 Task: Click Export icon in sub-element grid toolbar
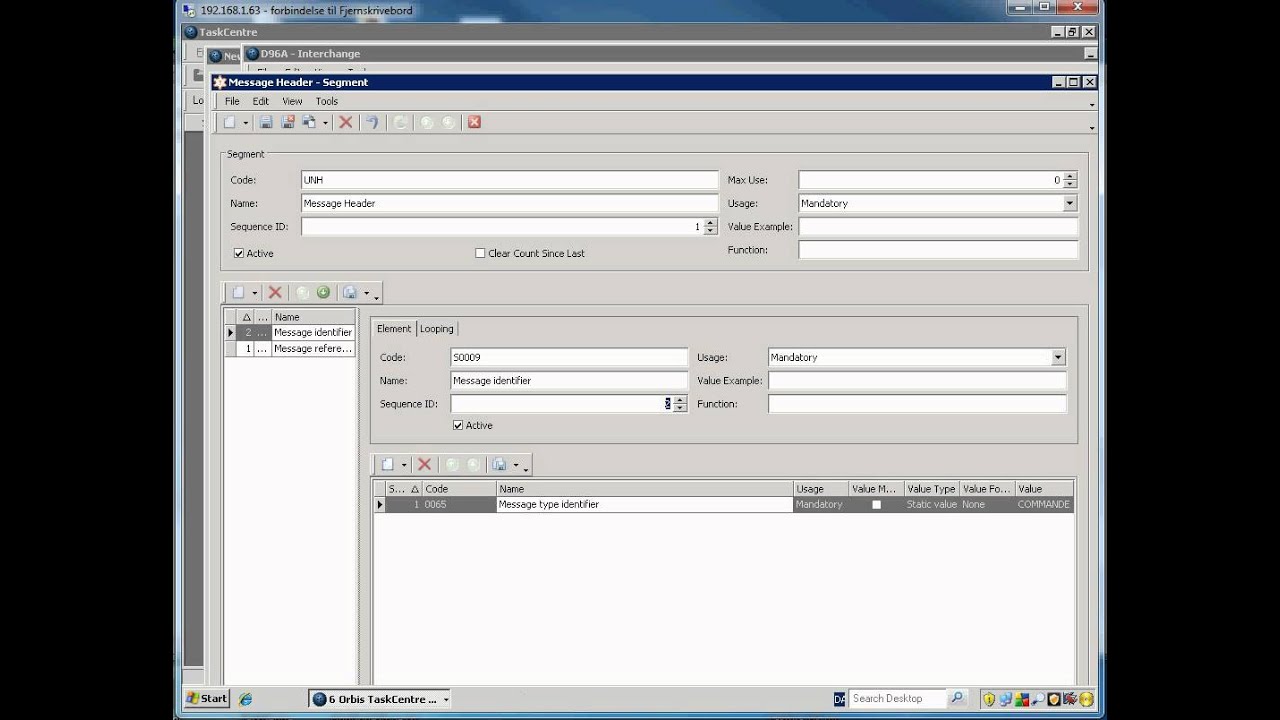[500, 465]
